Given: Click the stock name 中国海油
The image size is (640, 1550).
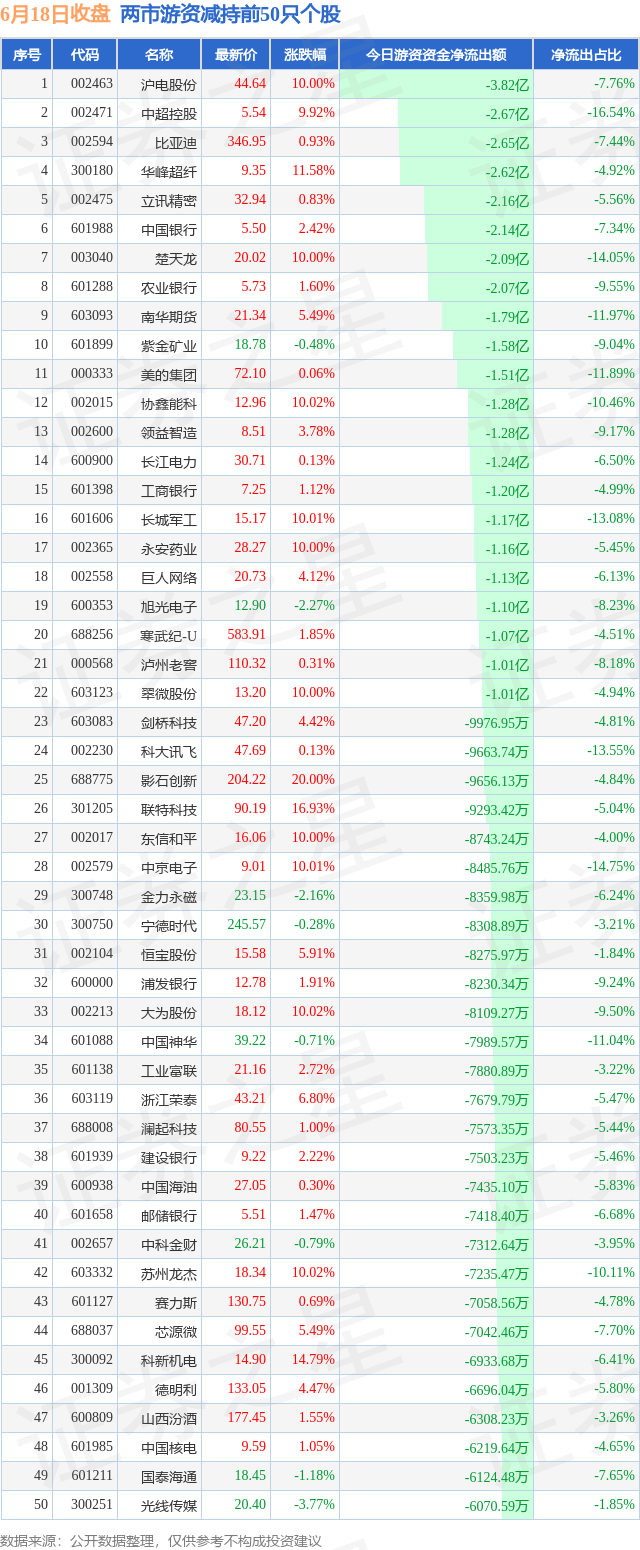Looking at the screenshot, I should point(169,1186).
